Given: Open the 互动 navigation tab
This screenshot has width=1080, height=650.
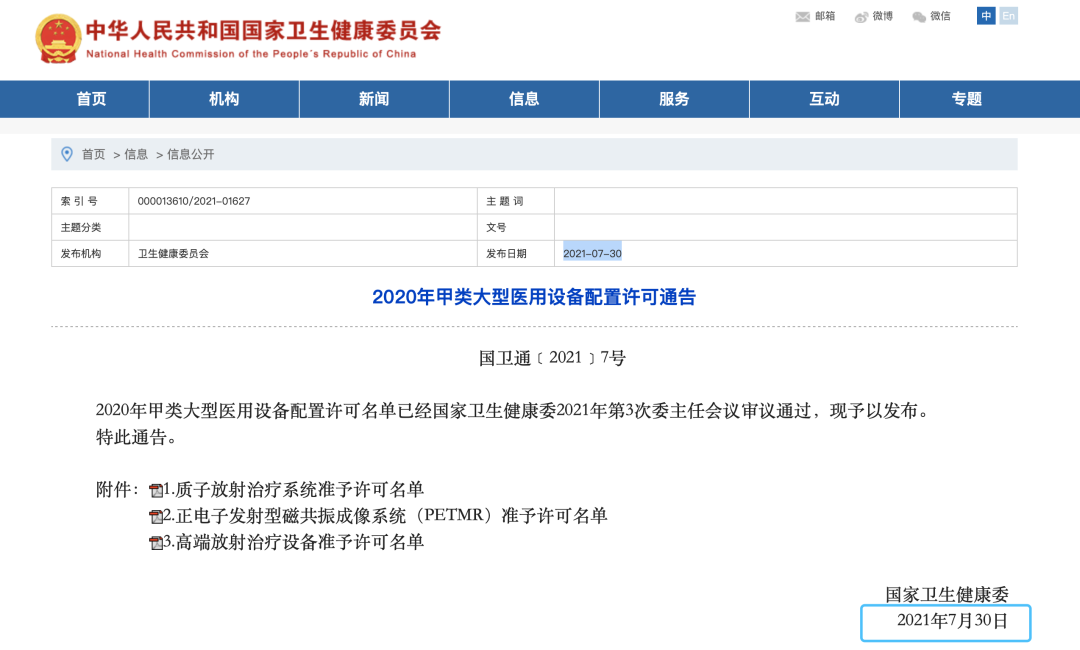Looking at the screenshot, I should point(824,99).
